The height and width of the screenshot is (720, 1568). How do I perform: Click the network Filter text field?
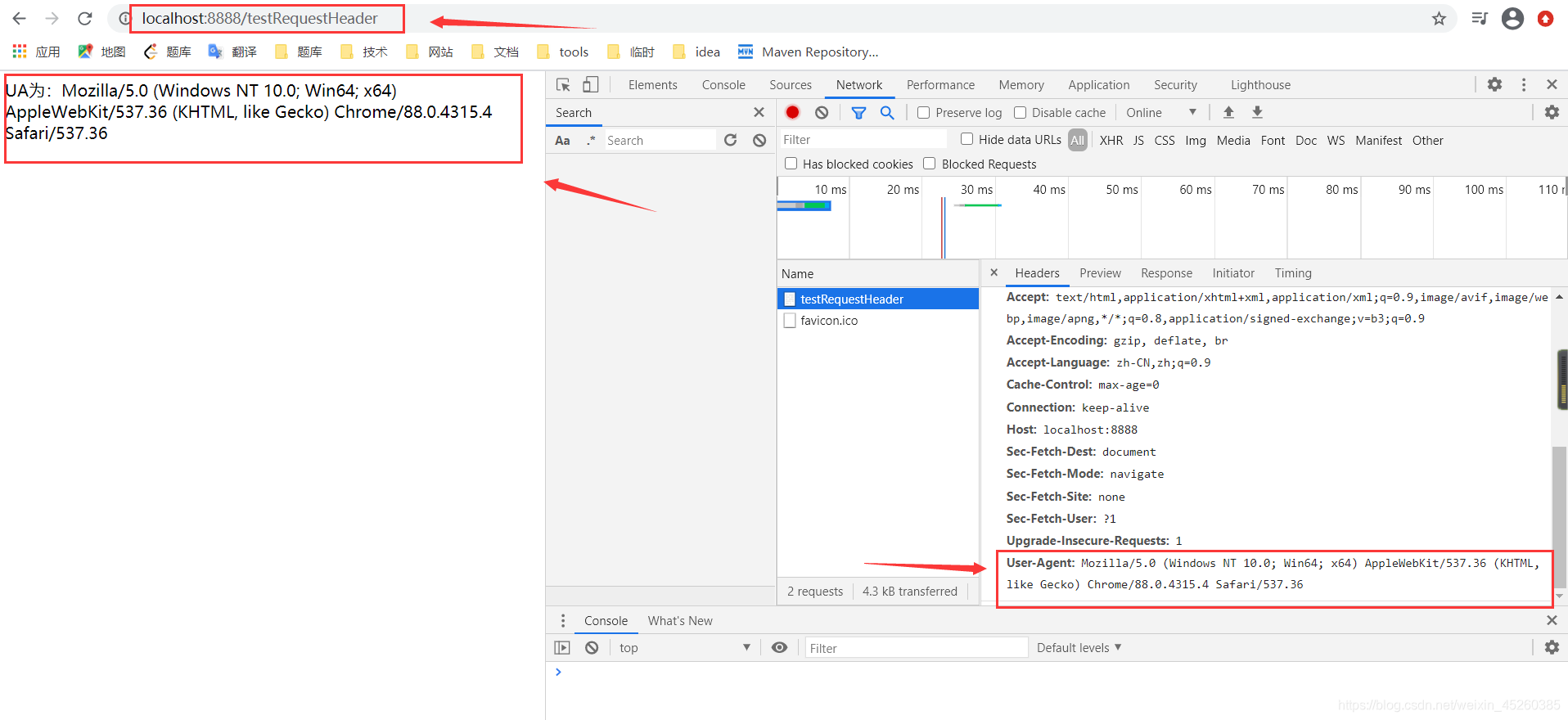click(x=863, y=139)
